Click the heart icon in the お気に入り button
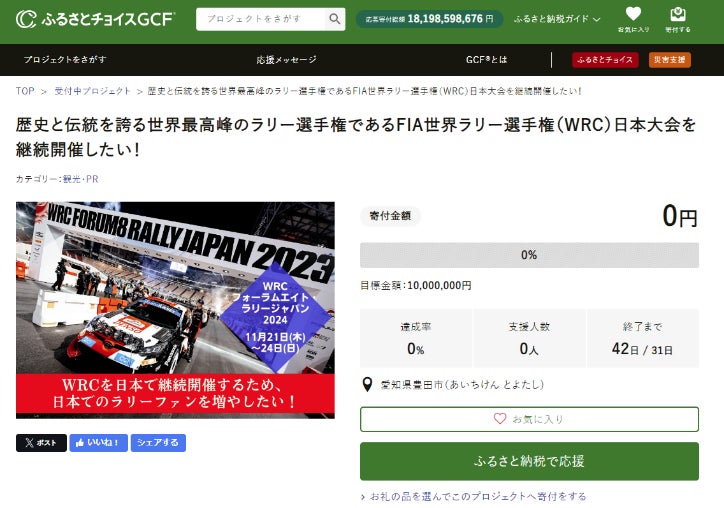724x508 pixels. click(500, 419)
